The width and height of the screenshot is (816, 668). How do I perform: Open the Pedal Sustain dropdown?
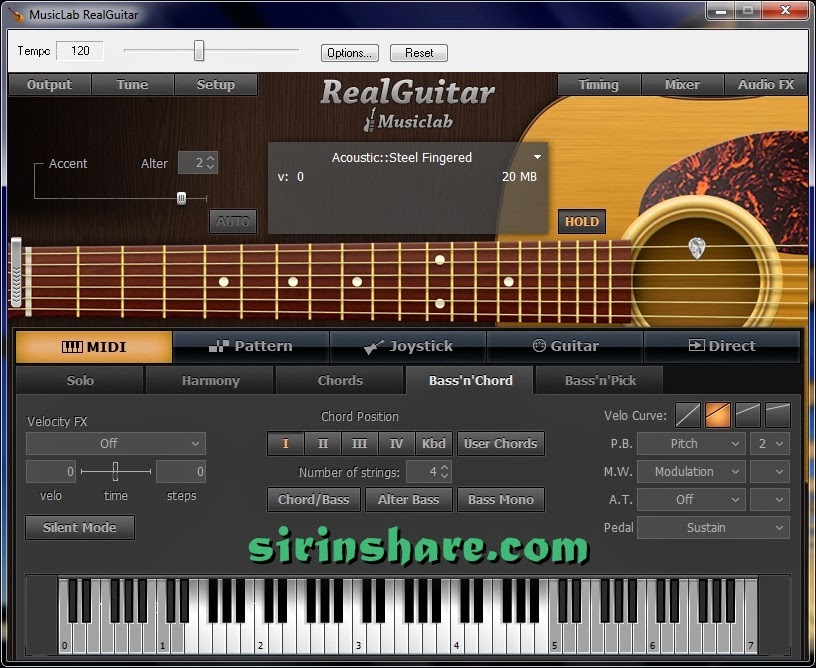pyautogui.click(x=713, y=528)
